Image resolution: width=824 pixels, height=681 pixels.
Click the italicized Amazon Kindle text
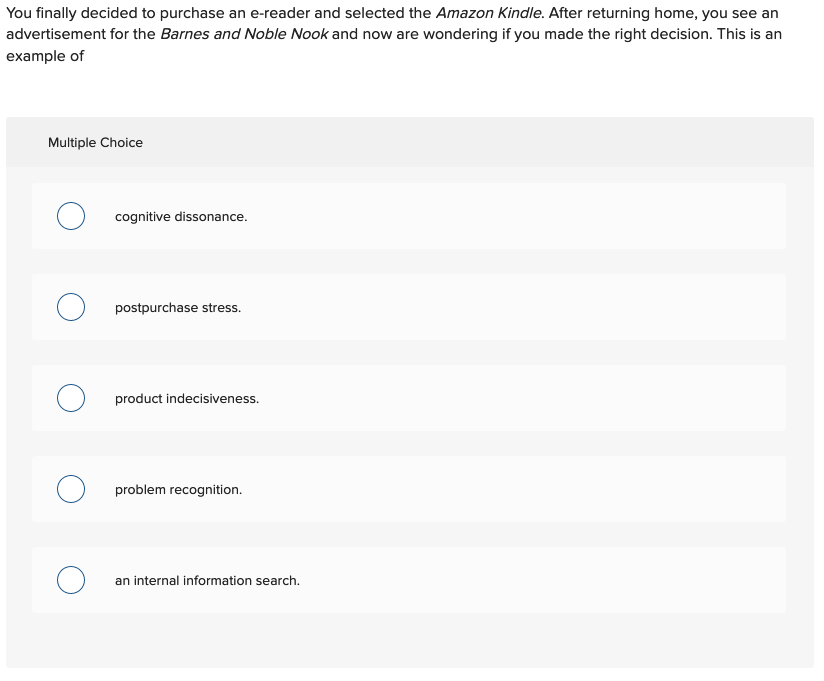[x=486, y=13]
